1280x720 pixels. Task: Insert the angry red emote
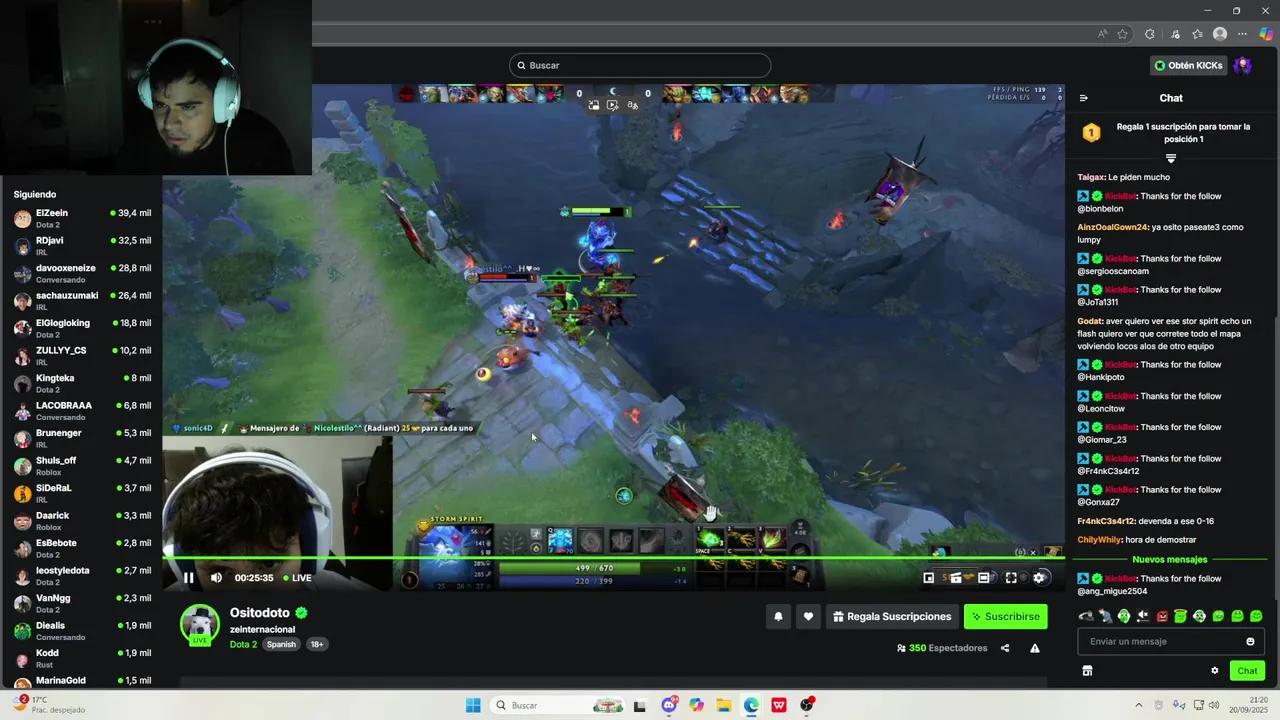(x=1162, y=616)
